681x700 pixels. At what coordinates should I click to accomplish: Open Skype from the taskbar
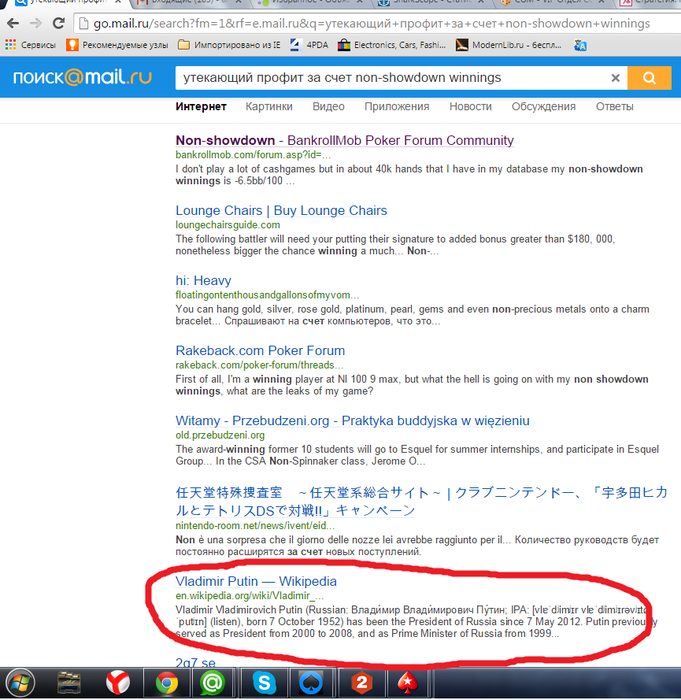tap(264, 683)
